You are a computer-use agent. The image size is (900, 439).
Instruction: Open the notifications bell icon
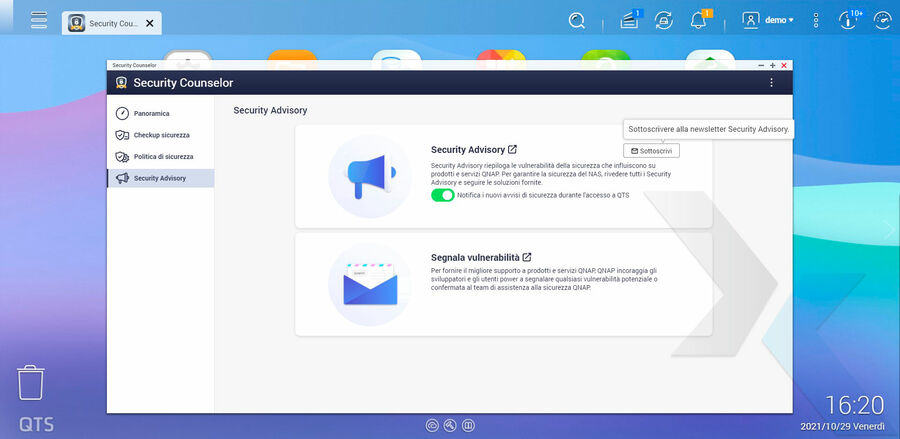[698, 20]
